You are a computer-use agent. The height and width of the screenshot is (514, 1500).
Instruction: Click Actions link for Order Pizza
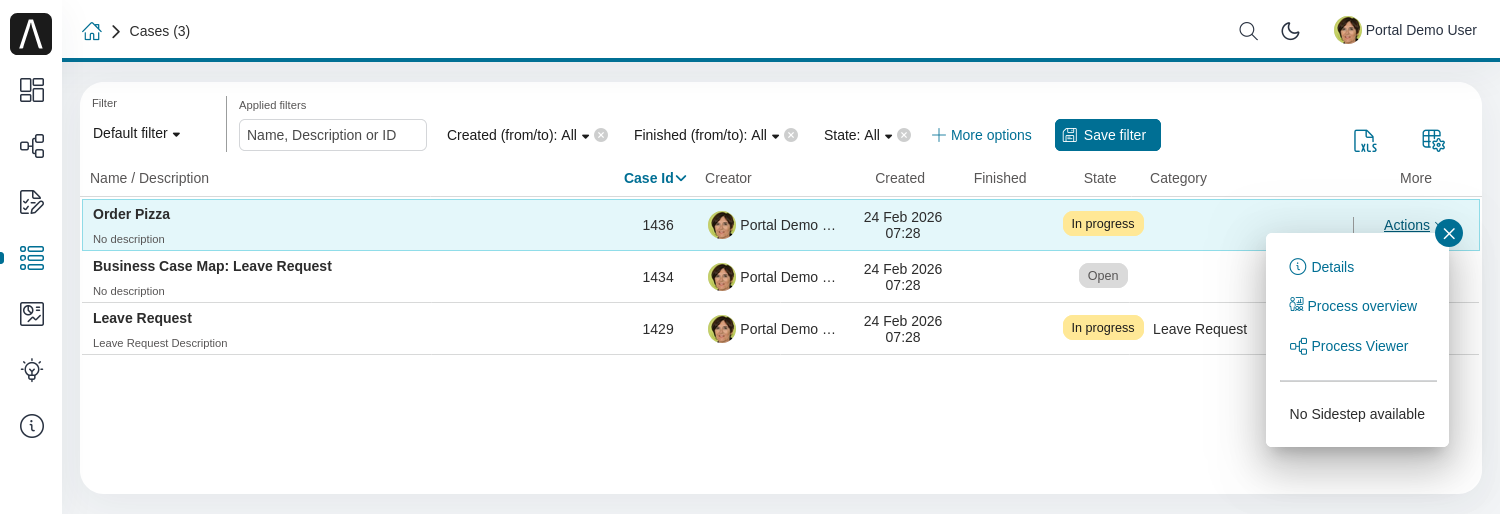click(x=1406, y=225)
